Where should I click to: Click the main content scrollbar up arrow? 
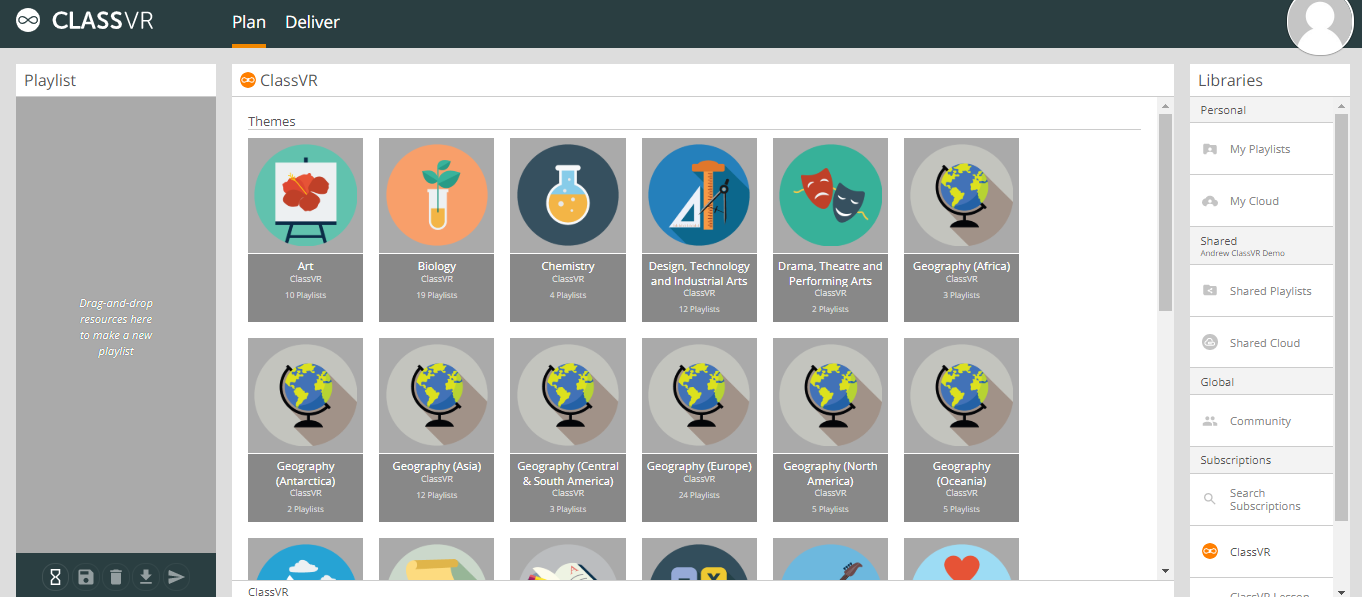[1165, 105]
